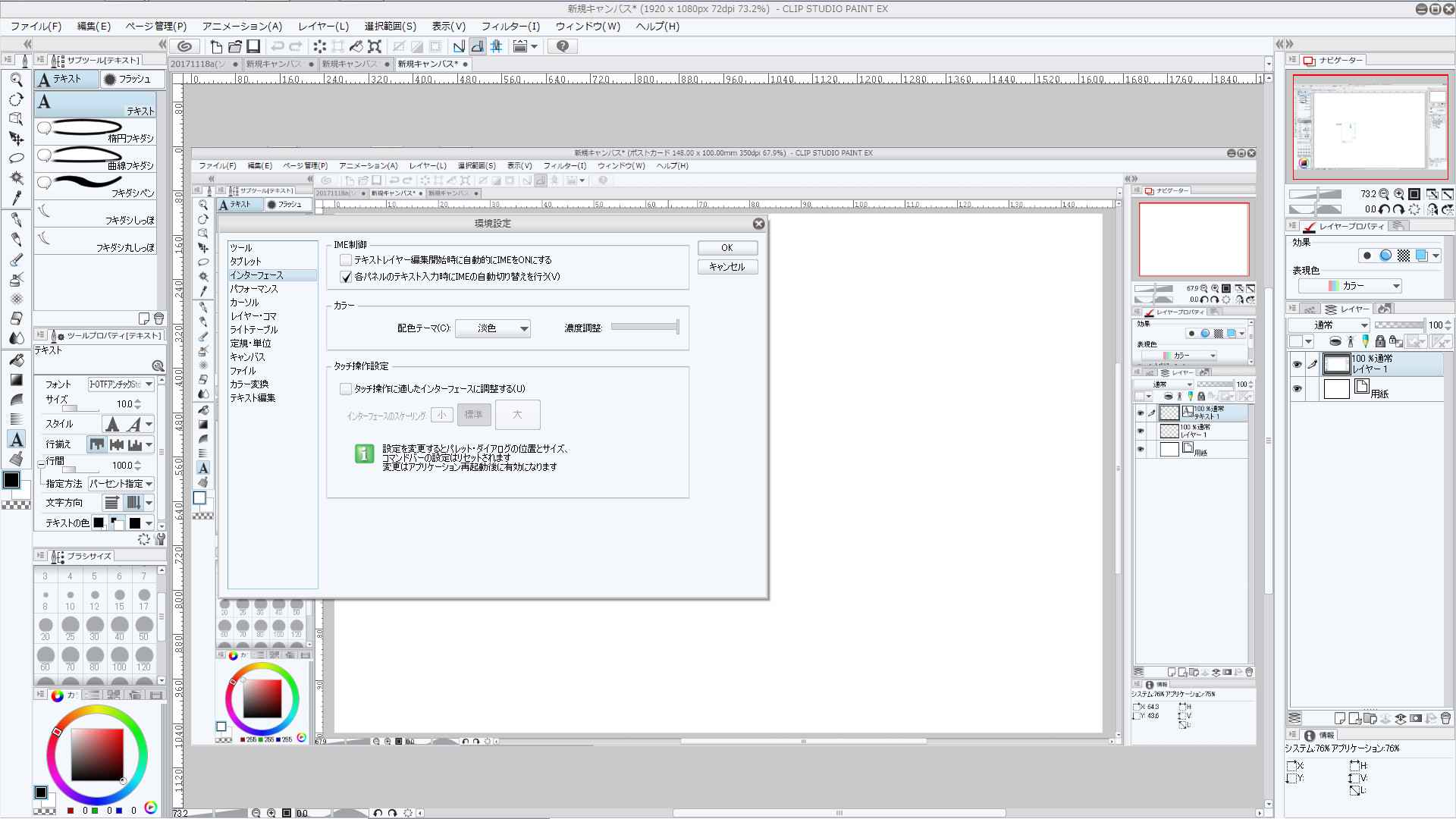The image size is (1456, 819).
Task: Switch to 20171118a document tab
Action: click(x=199, y=64)
